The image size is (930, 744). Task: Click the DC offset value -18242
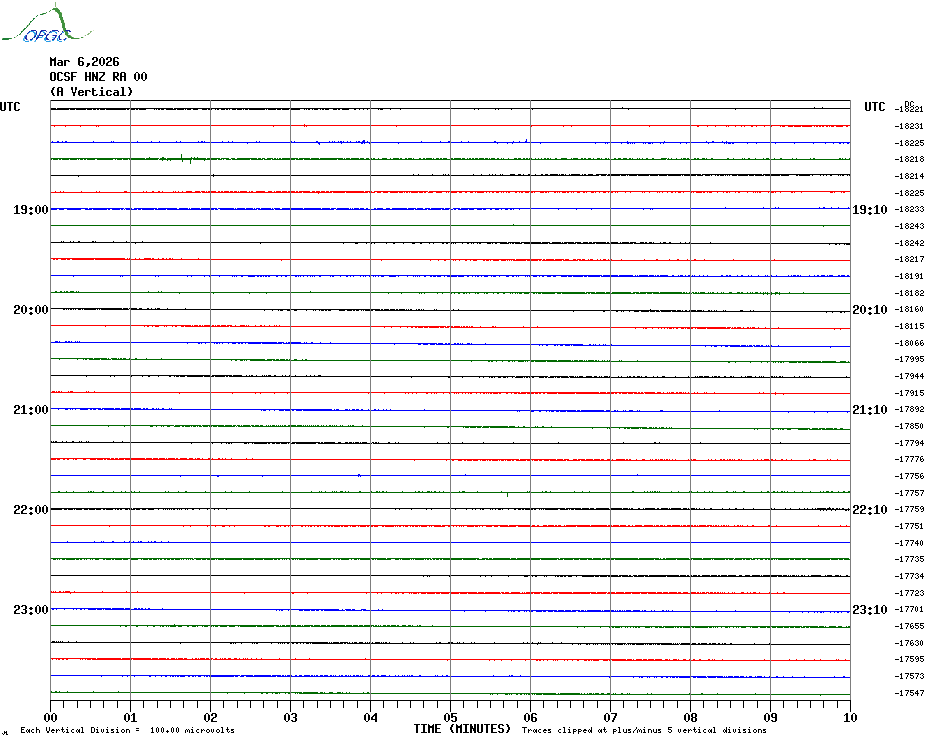point(909,243)
